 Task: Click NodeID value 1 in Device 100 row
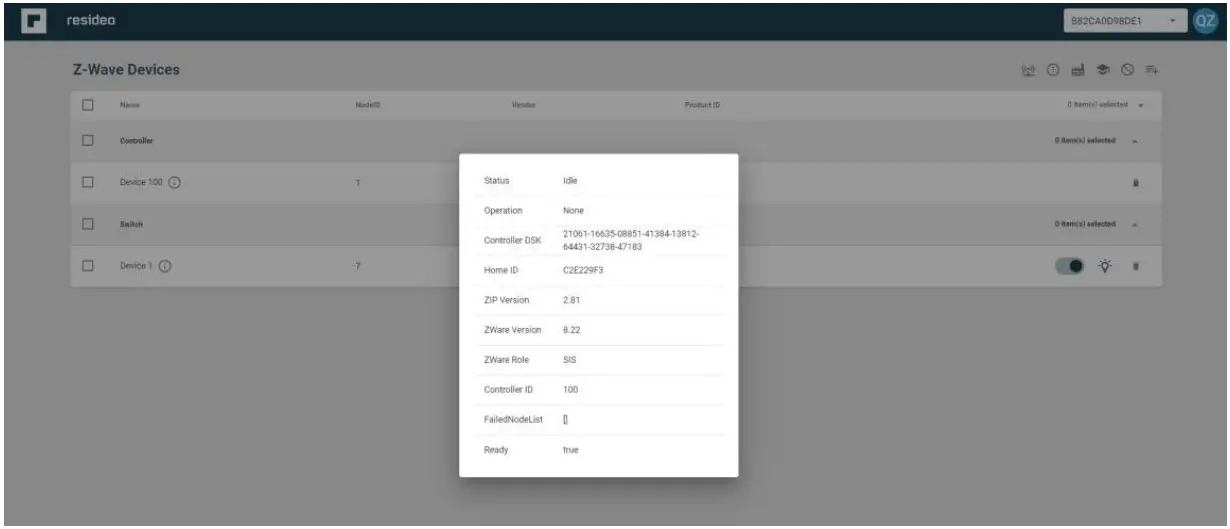356,184
